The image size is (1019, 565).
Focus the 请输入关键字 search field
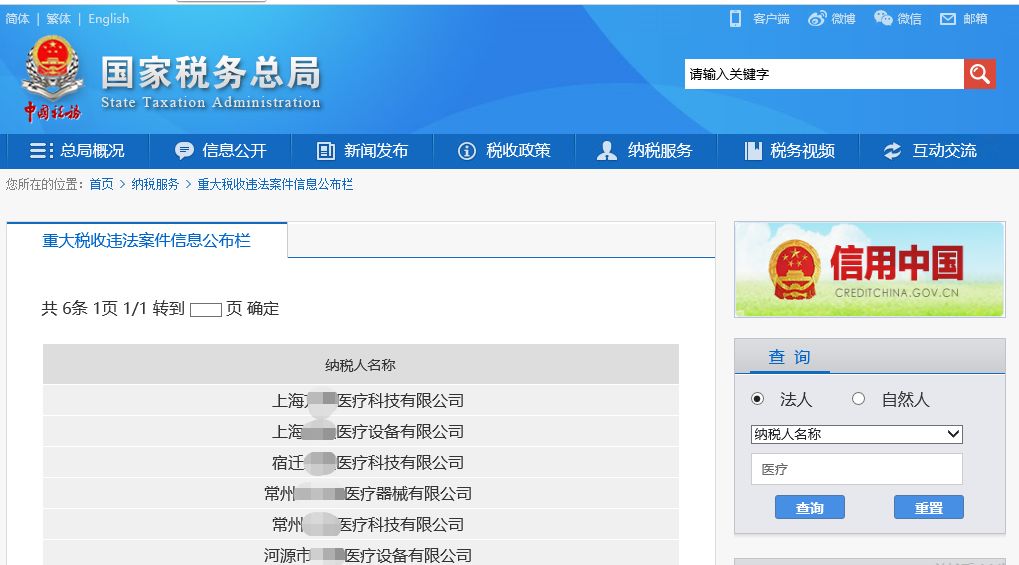tap(824, 74)
